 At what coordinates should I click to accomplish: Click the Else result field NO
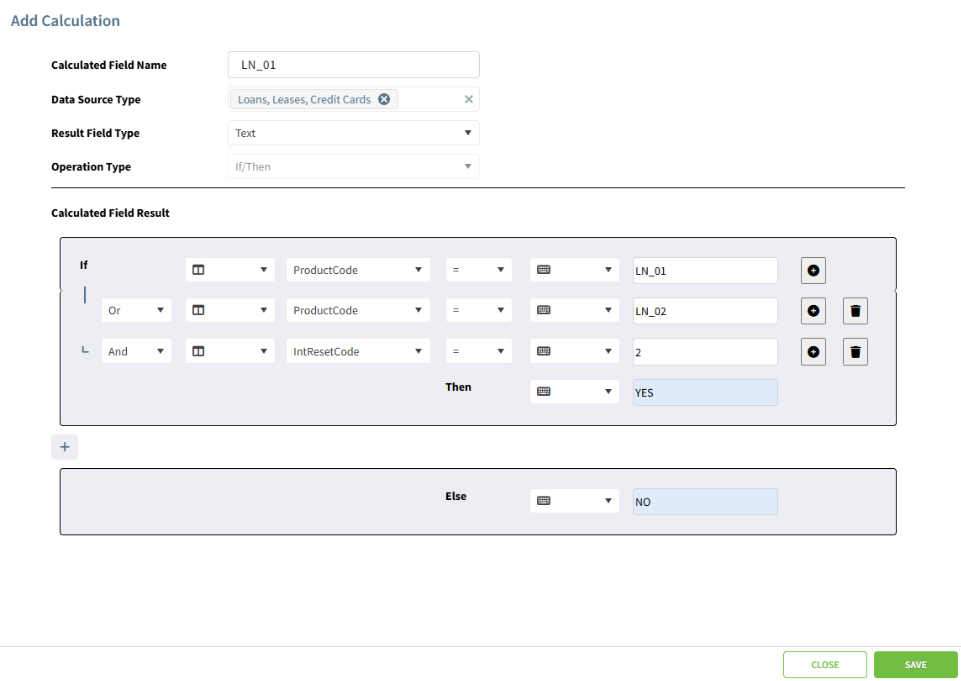[705, 501]
